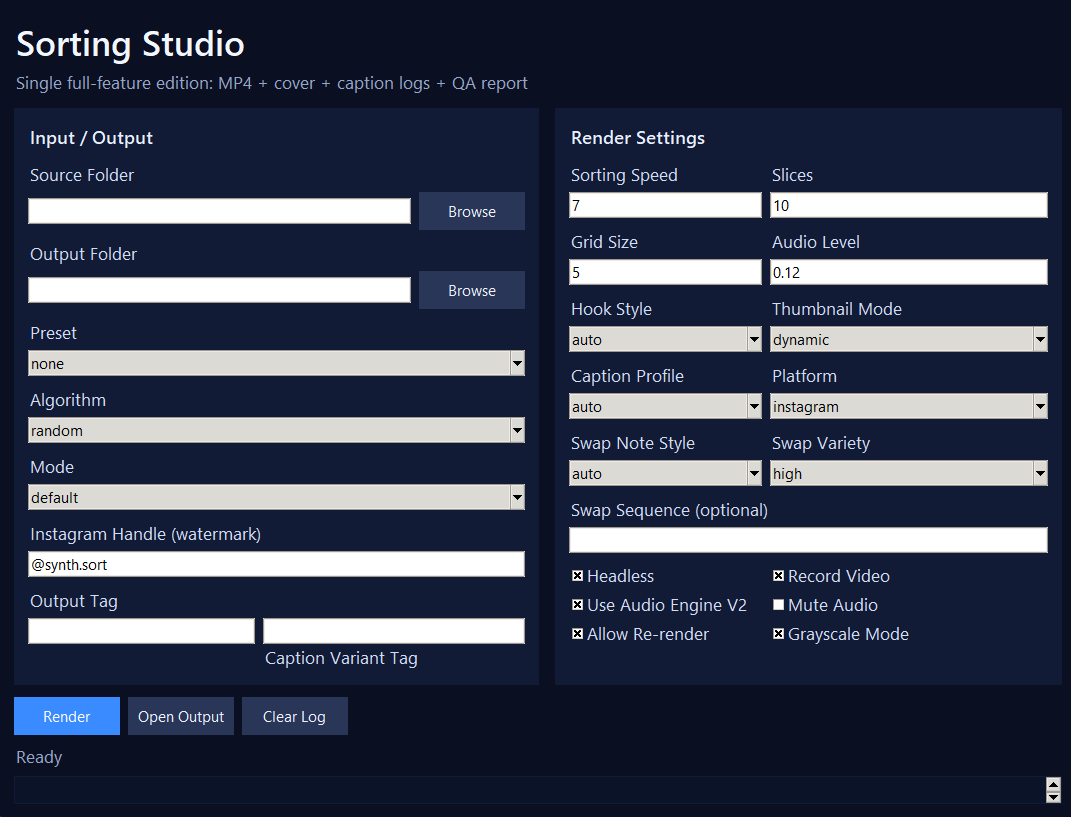Focus the Sorting Speed input field
Screen dimensions: 1071x817
coord(665,206)
